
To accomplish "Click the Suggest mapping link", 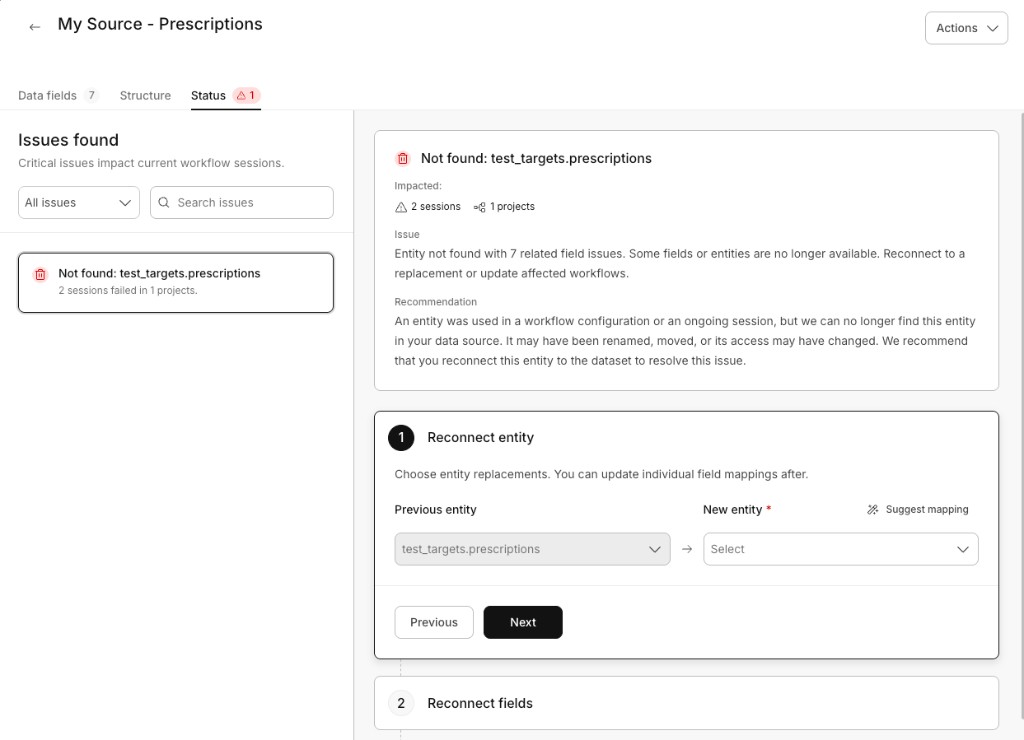I will 927,509.
